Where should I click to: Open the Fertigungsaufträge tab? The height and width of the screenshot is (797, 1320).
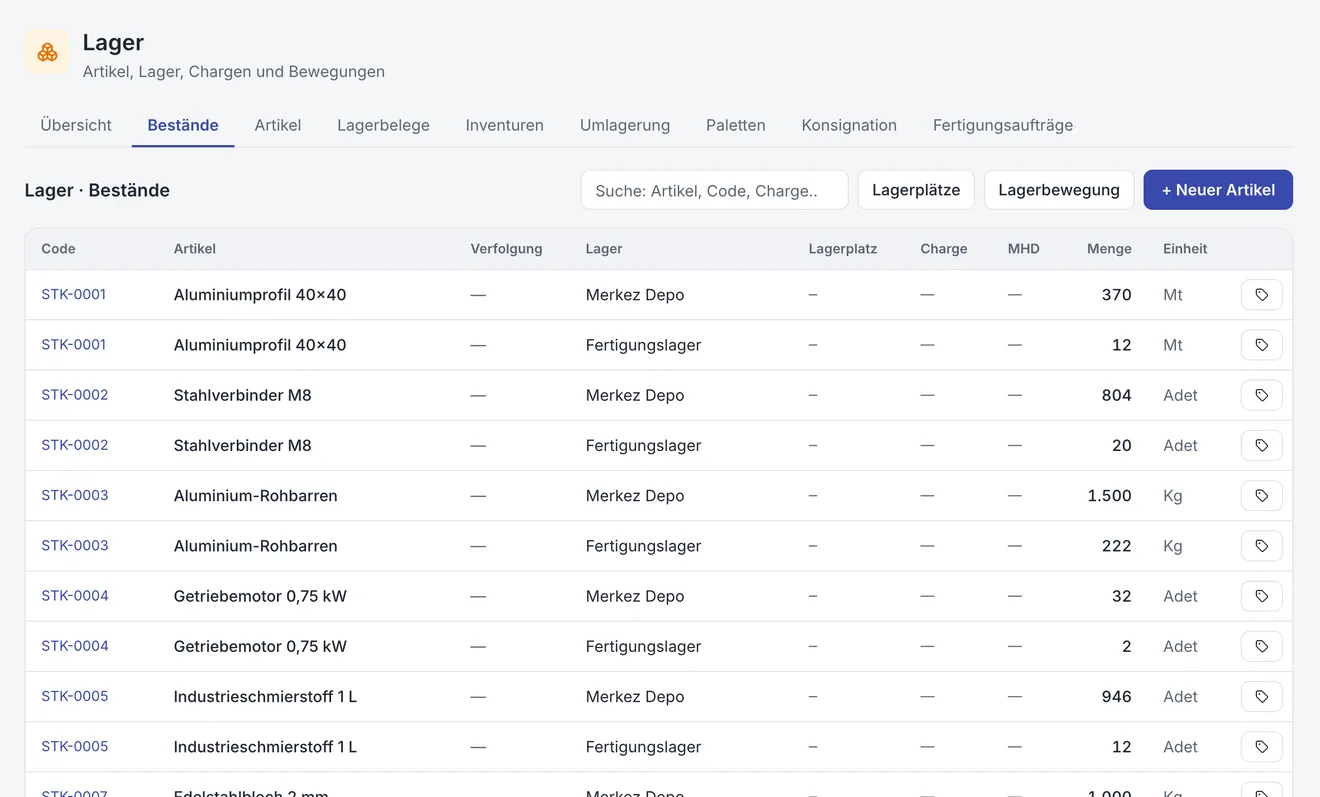click(1003, 125)
